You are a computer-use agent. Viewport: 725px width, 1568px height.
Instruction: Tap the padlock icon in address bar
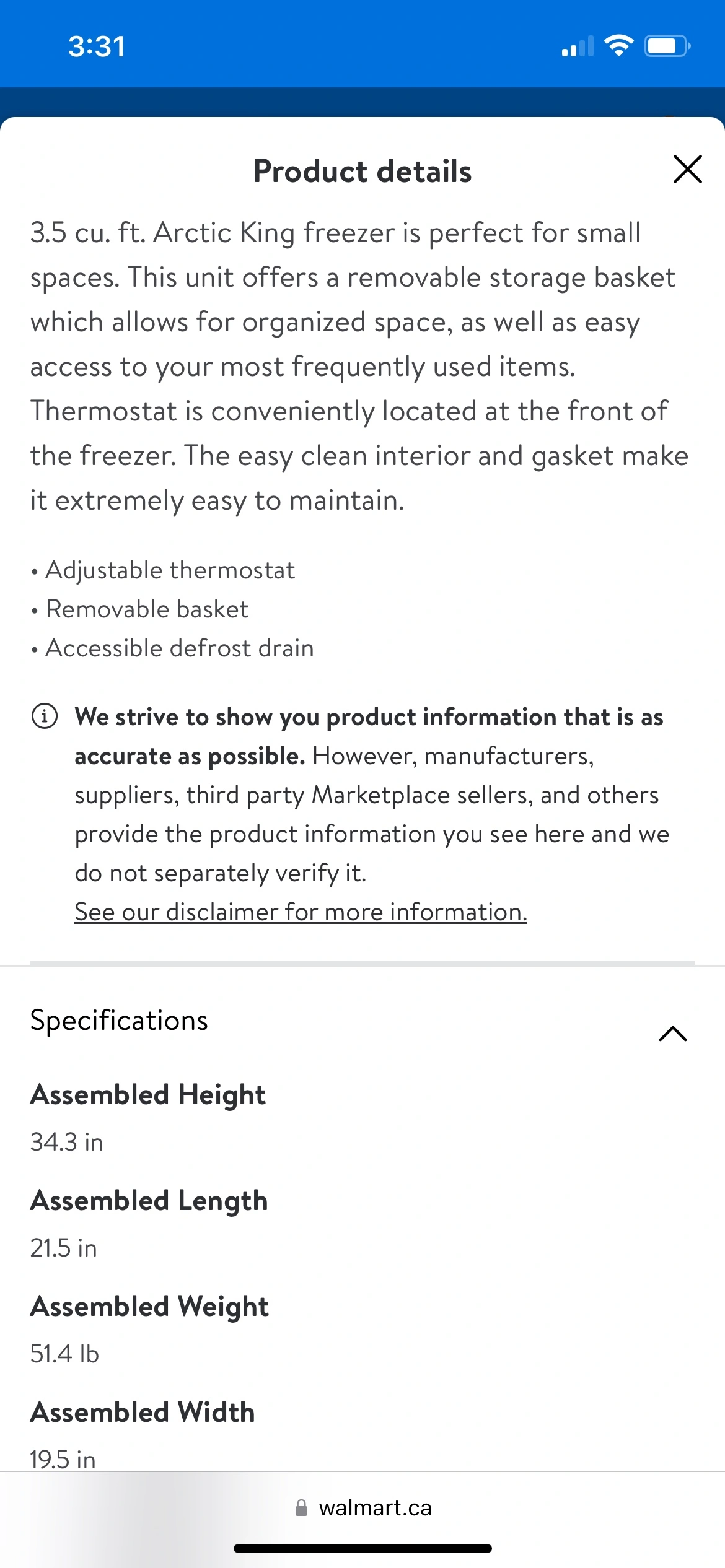point(302,1508)
